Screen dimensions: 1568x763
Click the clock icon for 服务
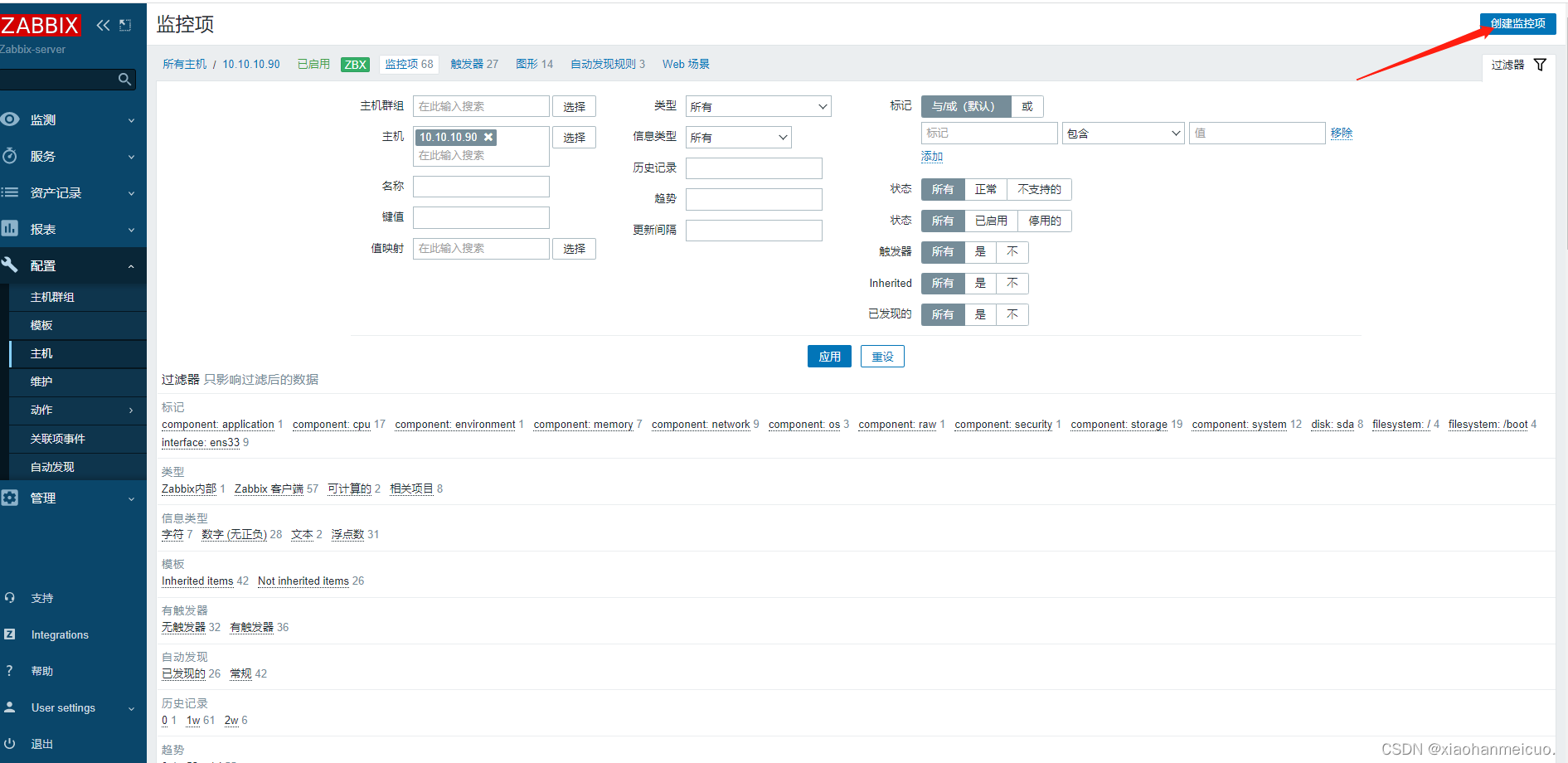point(10,156)
